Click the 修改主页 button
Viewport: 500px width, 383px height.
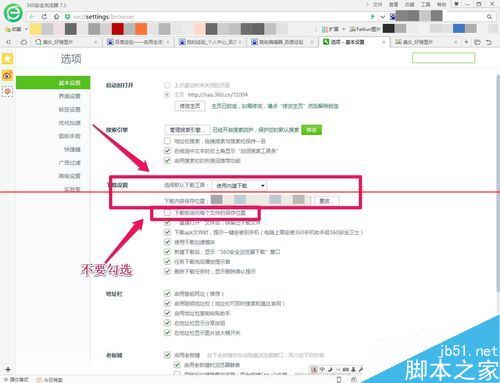(x=190, y=106)
